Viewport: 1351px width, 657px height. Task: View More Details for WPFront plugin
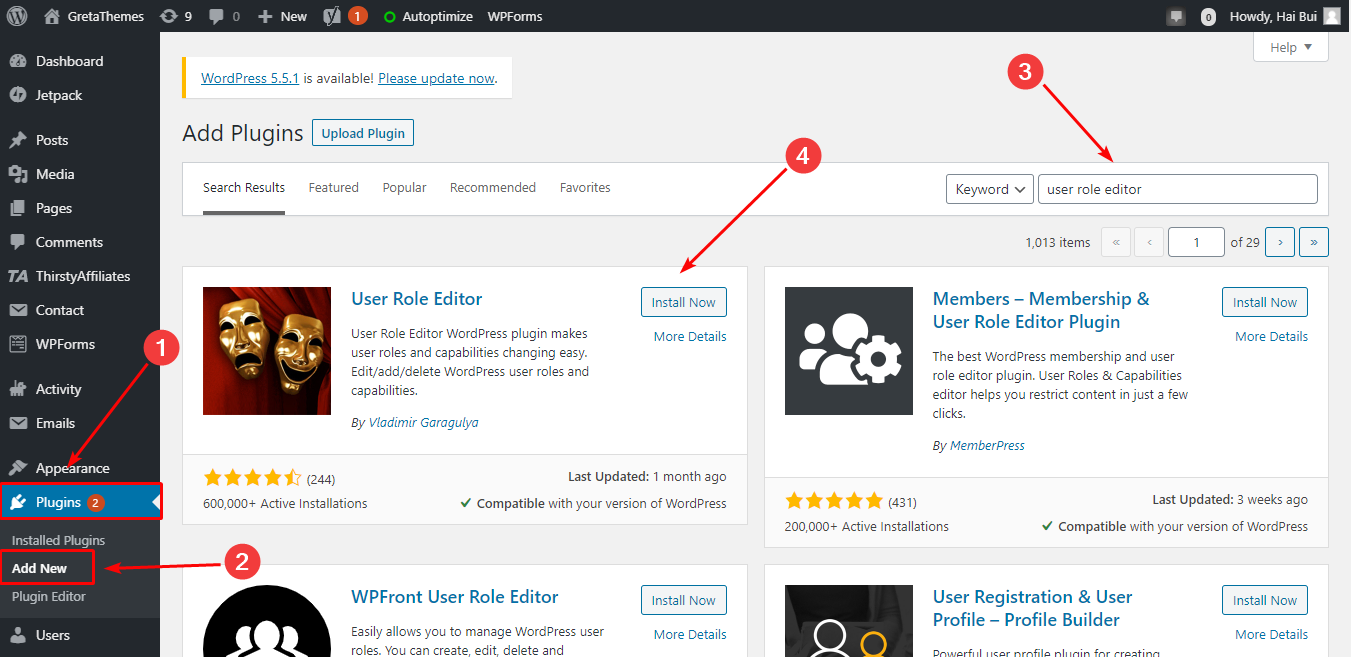pos(690,634)
